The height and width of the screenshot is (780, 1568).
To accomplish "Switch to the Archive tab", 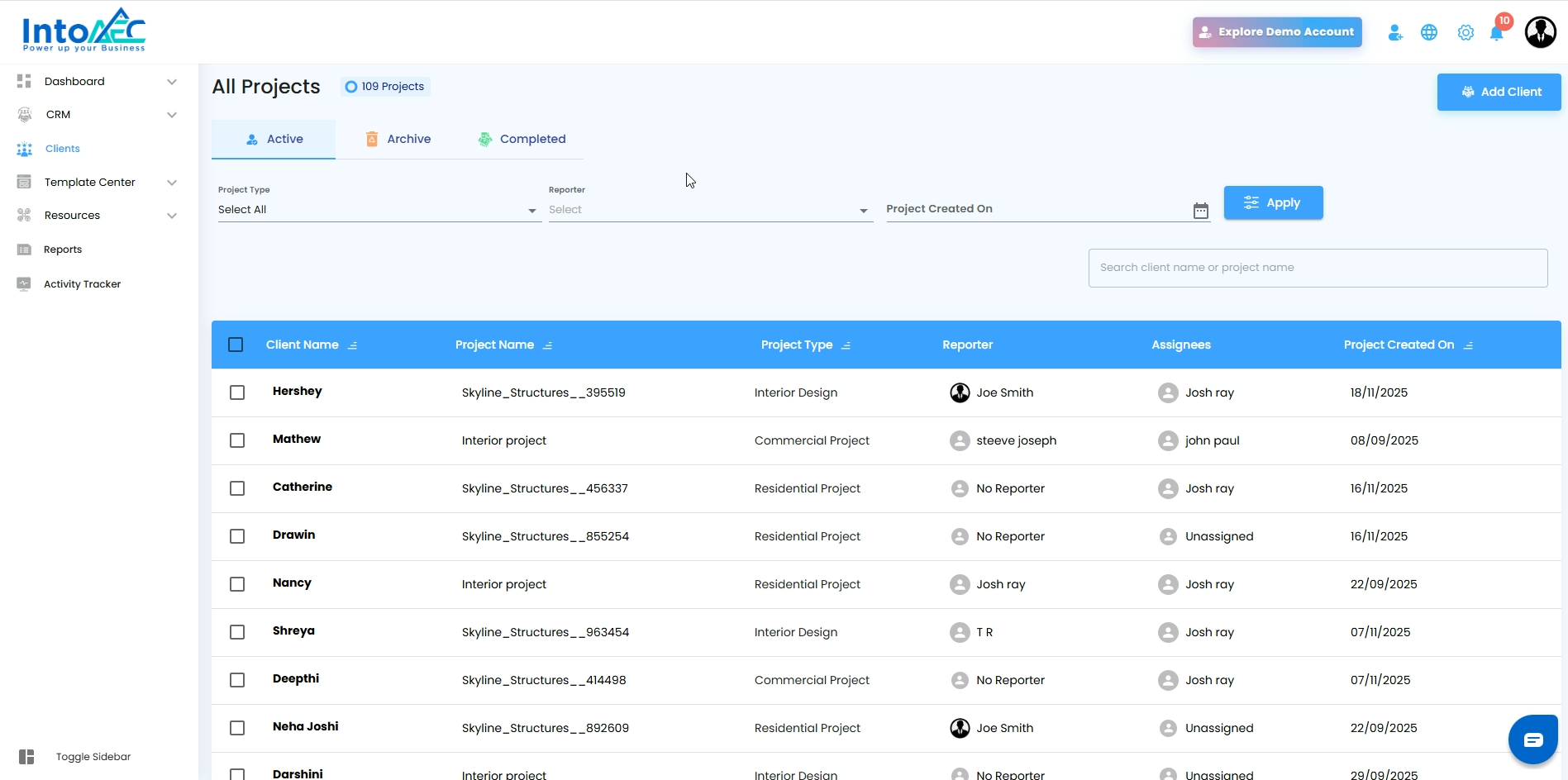I will (x=398, y=139).
